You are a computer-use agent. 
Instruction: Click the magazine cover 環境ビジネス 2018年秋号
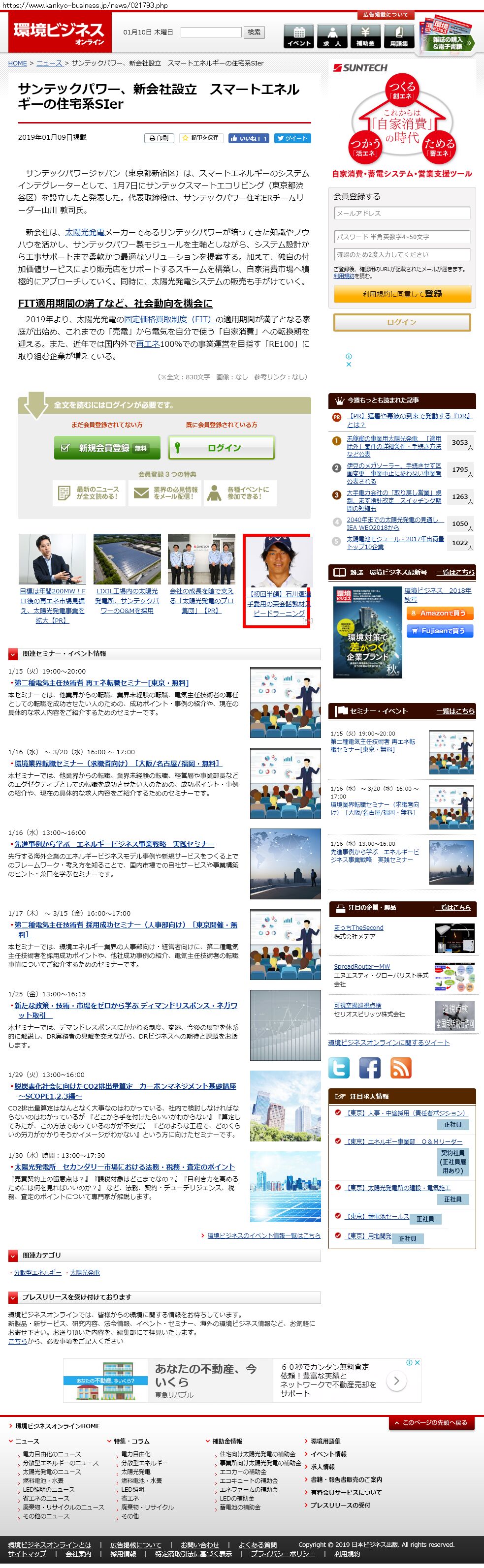[x=368, y=632]
